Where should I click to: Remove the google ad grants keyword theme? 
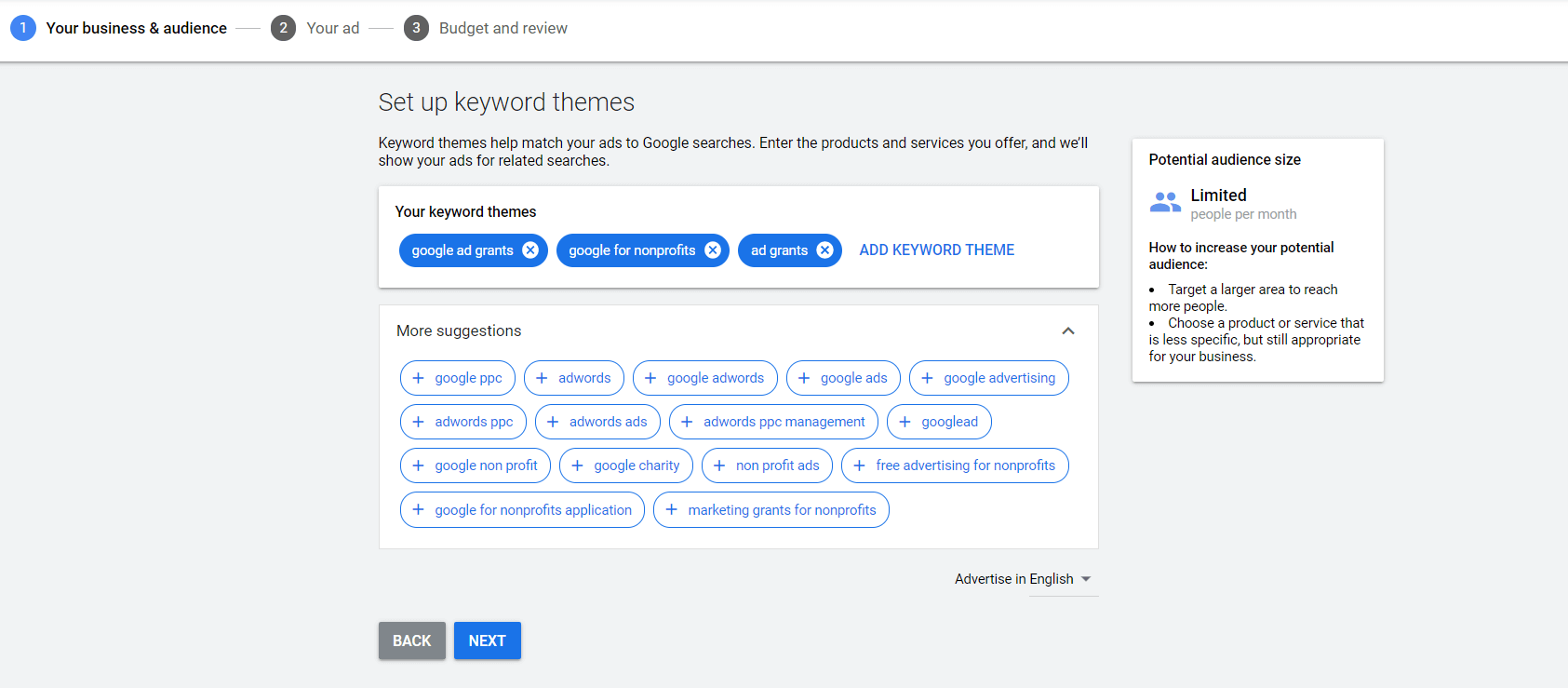point(530,250)
